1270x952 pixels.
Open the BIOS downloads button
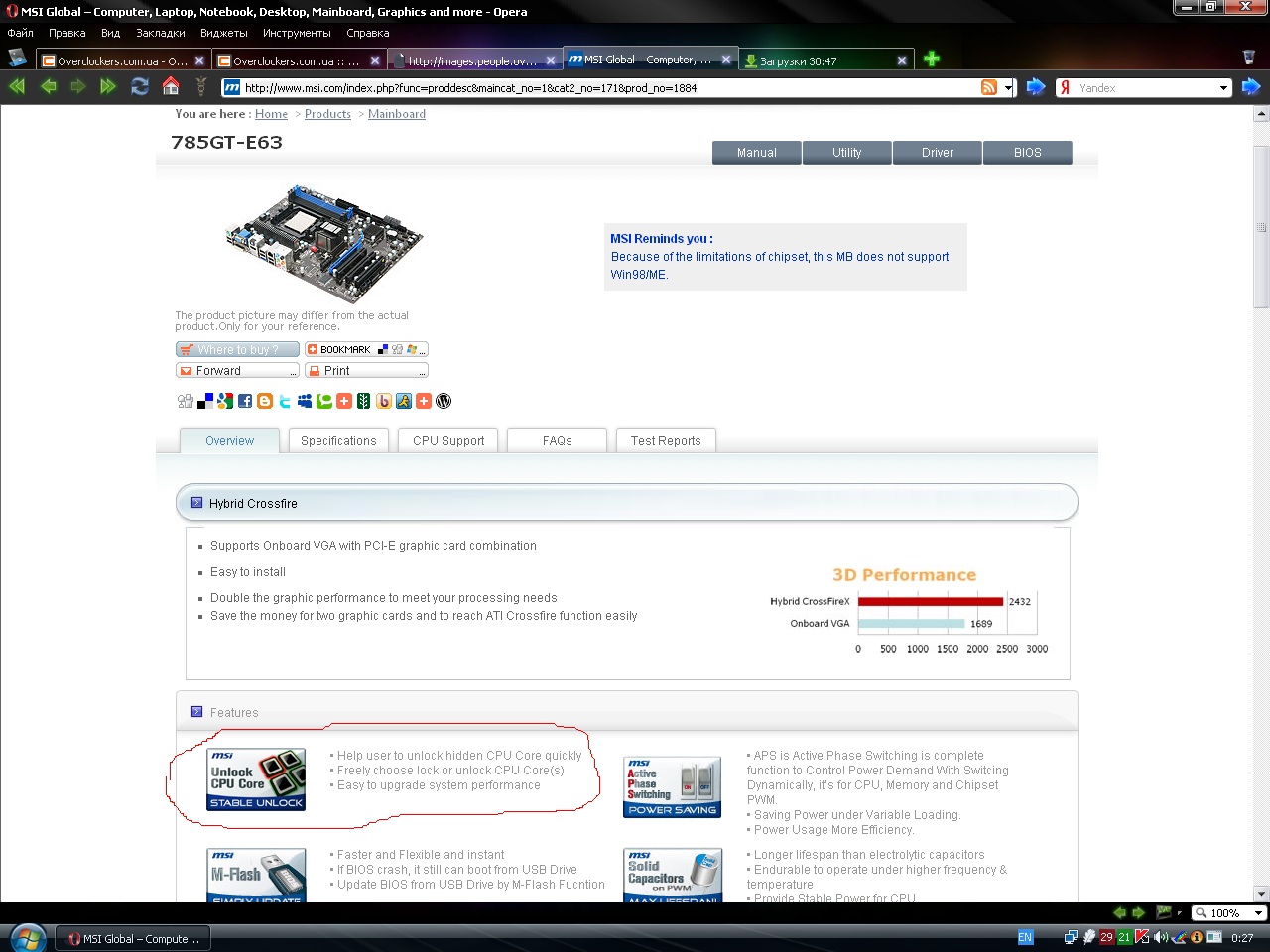[x=1028, y=153]
